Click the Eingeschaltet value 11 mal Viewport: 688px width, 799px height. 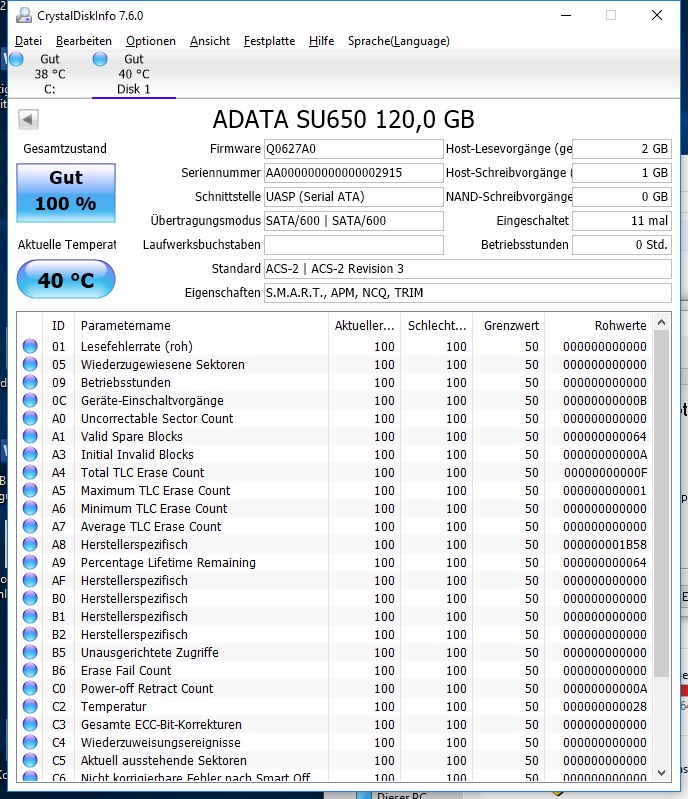(x=622, y=221)
